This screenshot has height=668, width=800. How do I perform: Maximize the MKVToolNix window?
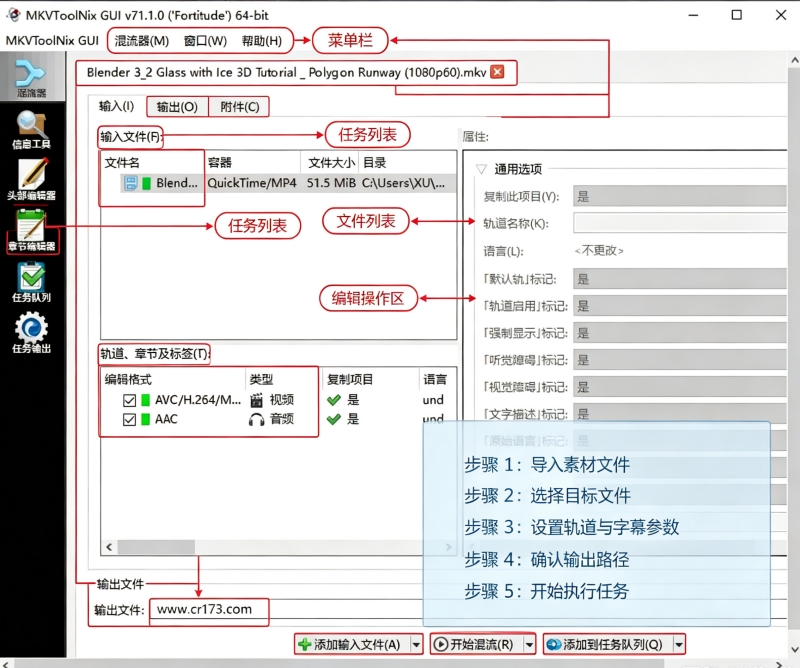pyautogui.click(x=737, y=15)
